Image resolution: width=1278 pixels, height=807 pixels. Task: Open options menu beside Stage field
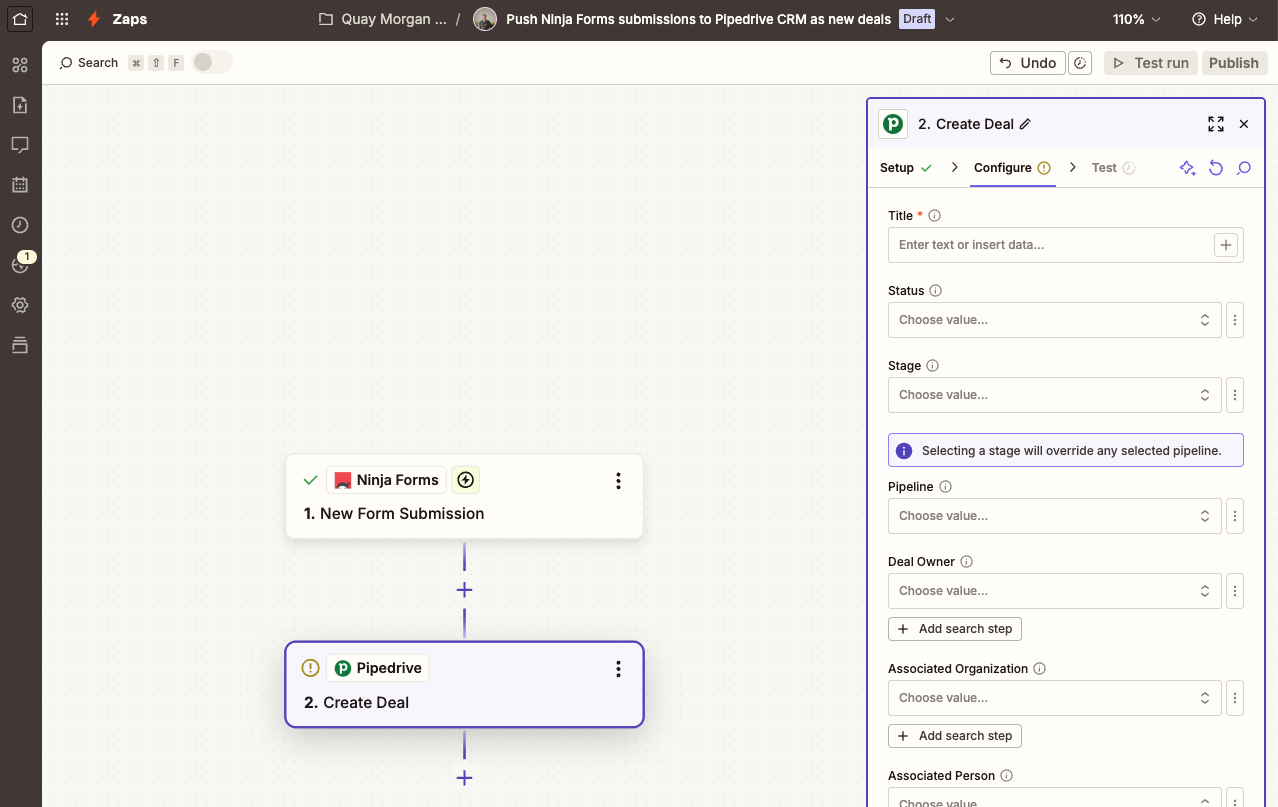1235,395
